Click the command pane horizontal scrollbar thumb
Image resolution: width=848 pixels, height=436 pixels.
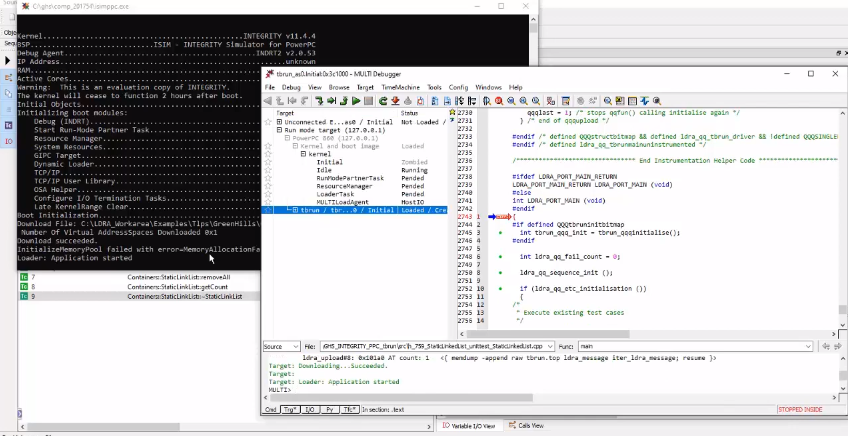(x=400, y=398)
